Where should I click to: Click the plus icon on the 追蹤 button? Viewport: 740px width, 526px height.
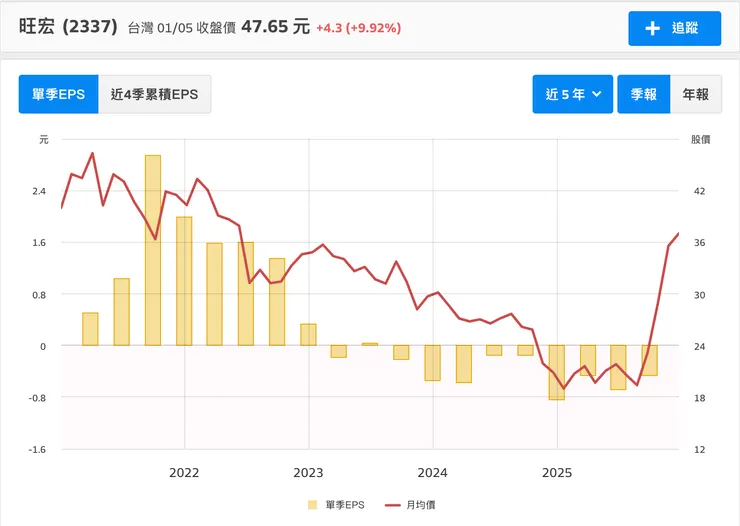pyautogui.click(x=652, y=28)
